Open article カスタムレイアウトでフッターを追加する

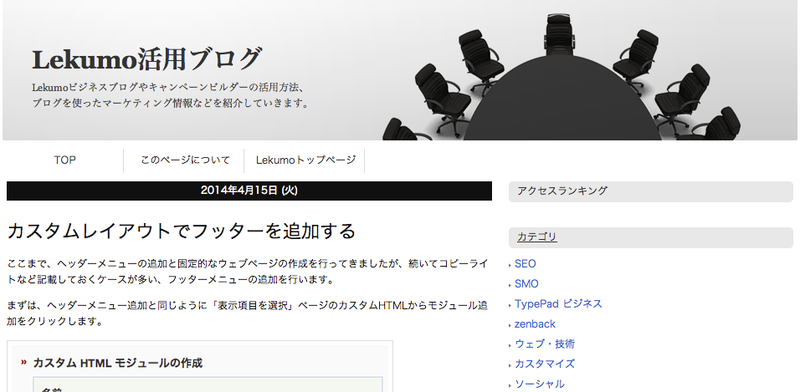(x=181, y=231)
